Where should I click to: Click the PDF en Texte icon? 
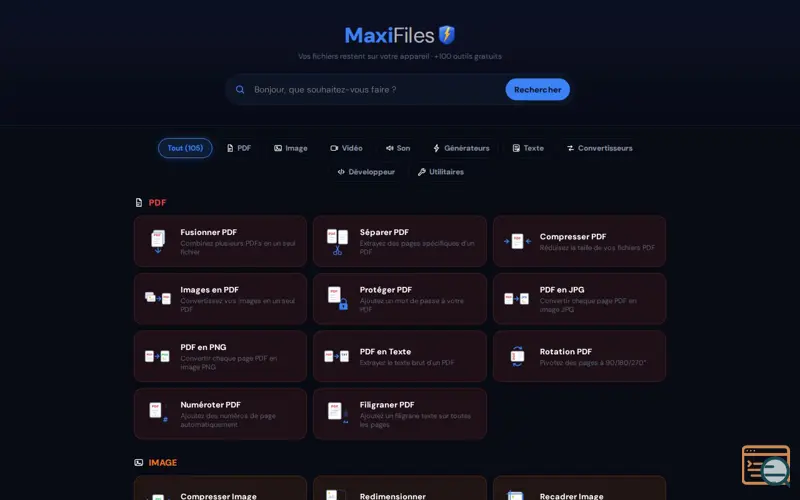(337, 356)
